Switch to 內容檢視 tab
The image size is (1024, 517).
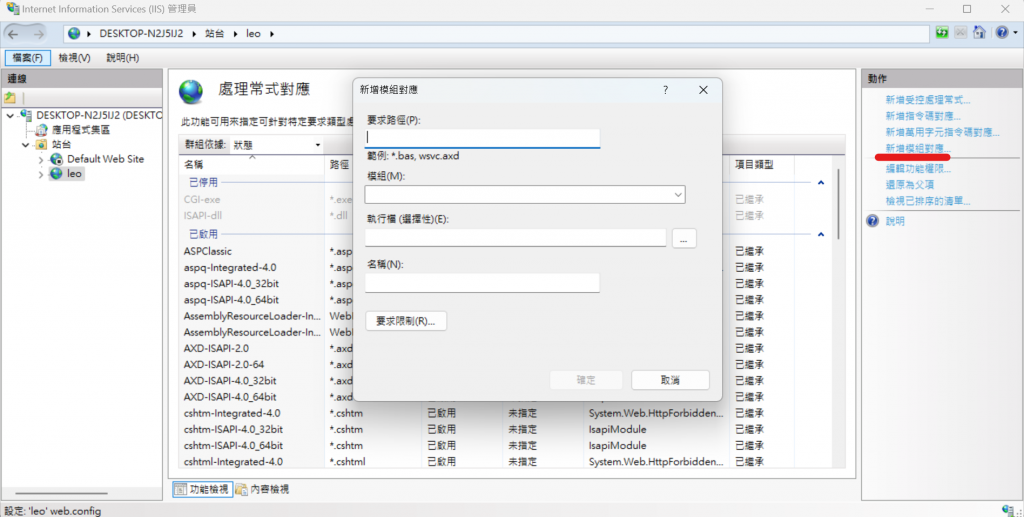coord(263,489)
